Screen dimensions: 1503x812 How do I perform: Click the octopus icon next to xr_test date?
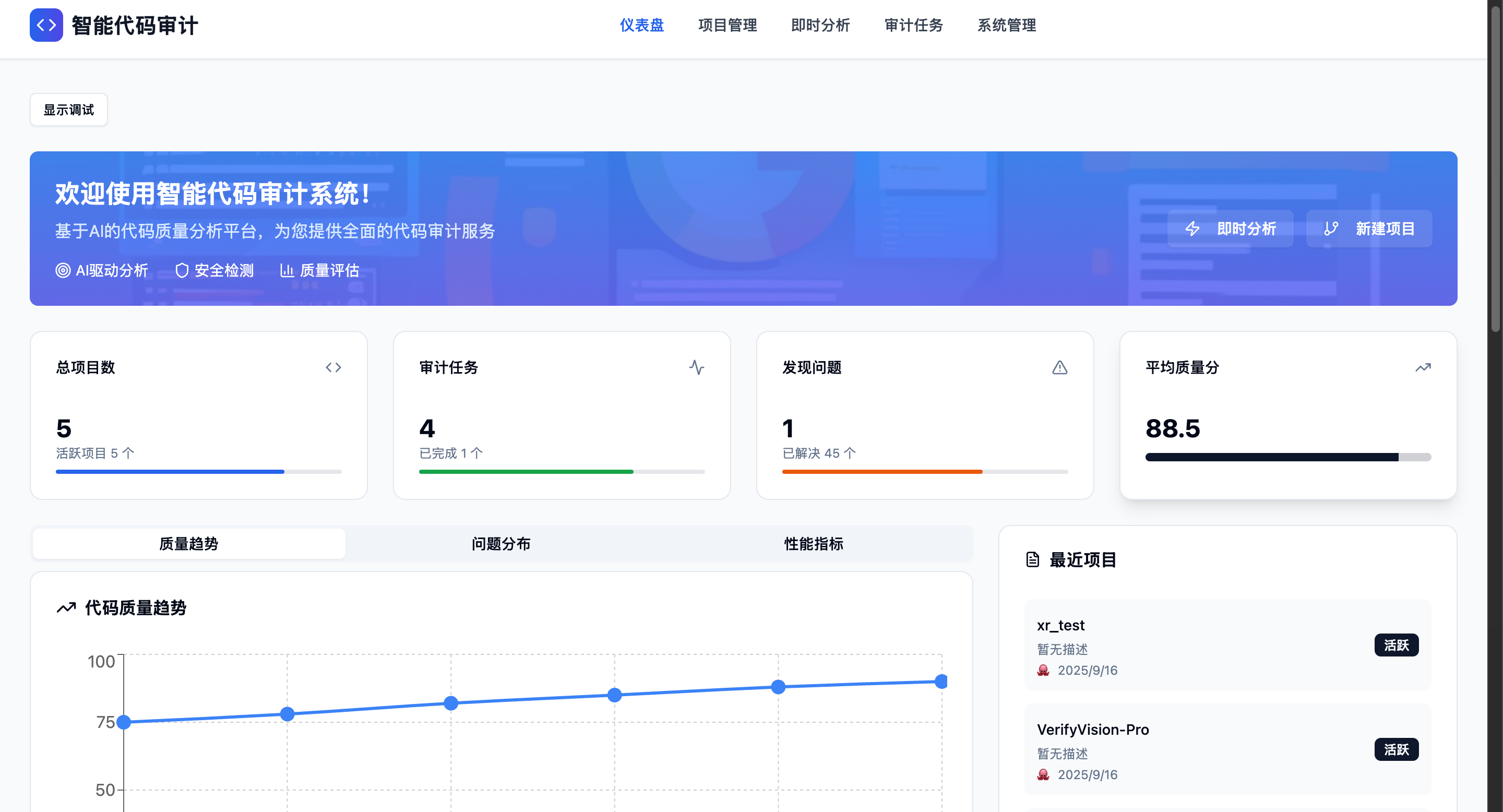point(1044,670)
